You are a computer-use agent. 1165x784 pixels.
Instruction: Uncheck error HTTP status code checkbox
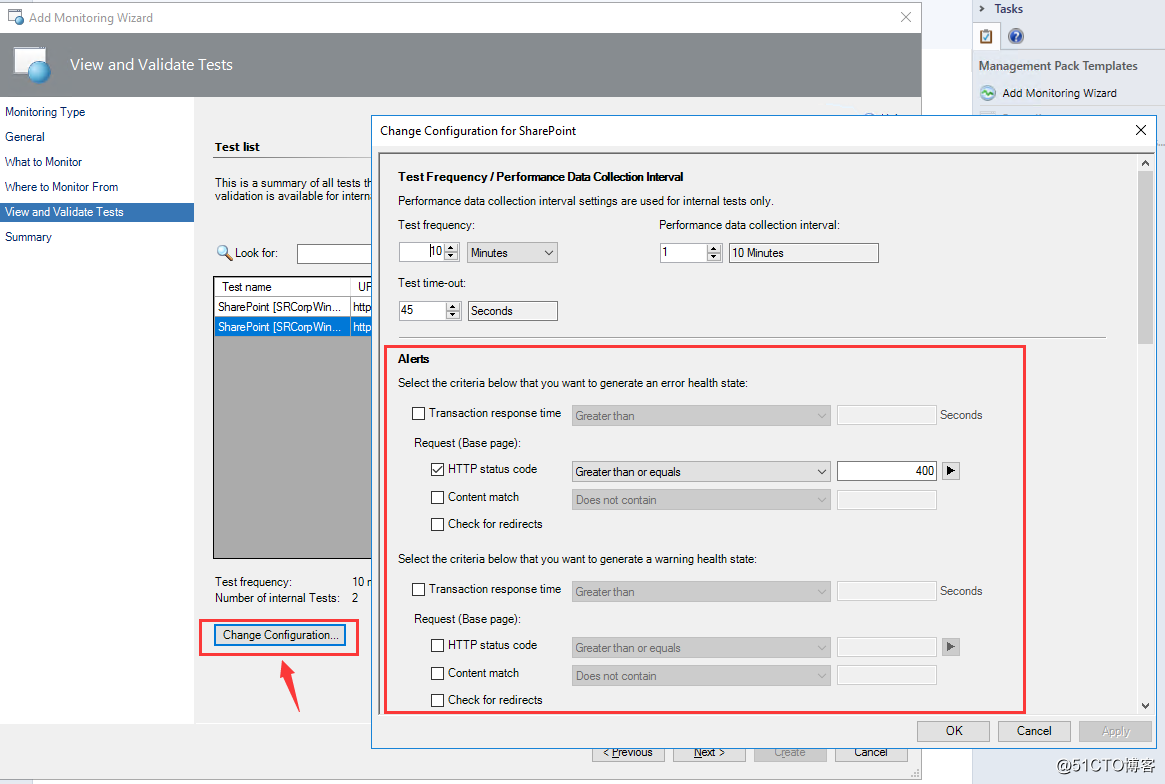pyautogui.click(x=438, y=470)
